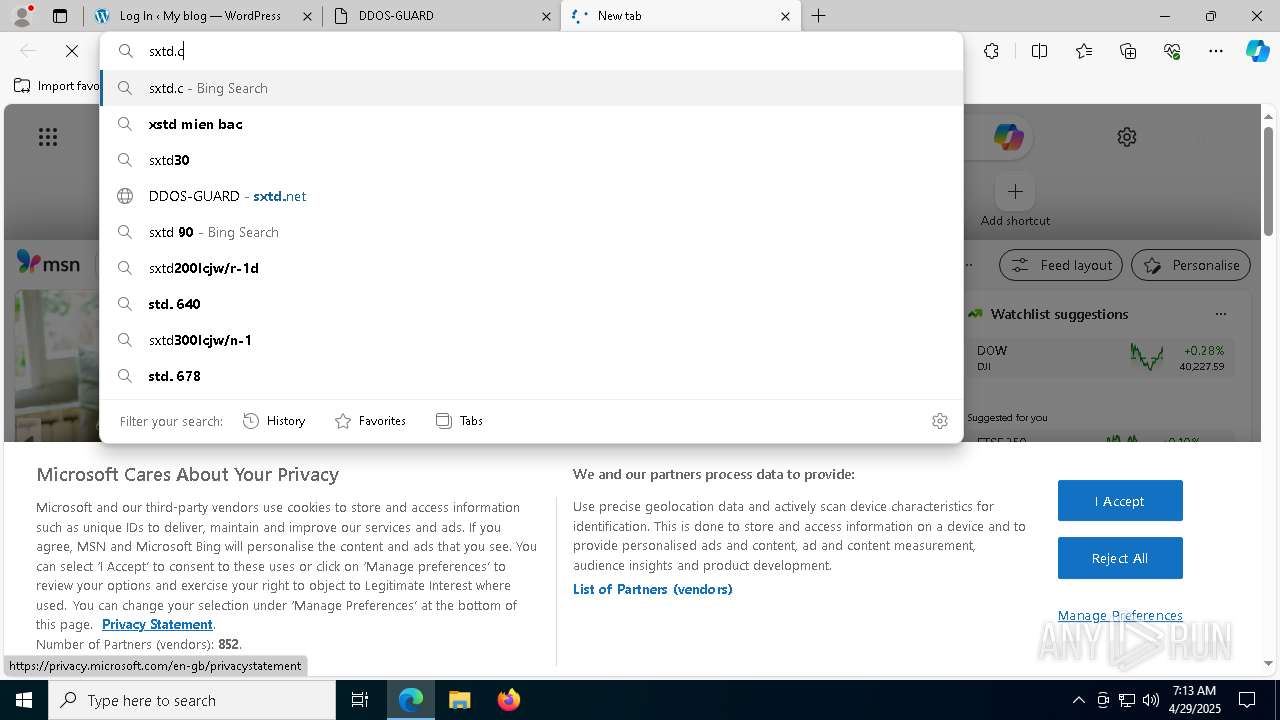This screenshot has height=720, width=1280.
Task: Open new tab page settings gear
Action: click(1127, 137)
